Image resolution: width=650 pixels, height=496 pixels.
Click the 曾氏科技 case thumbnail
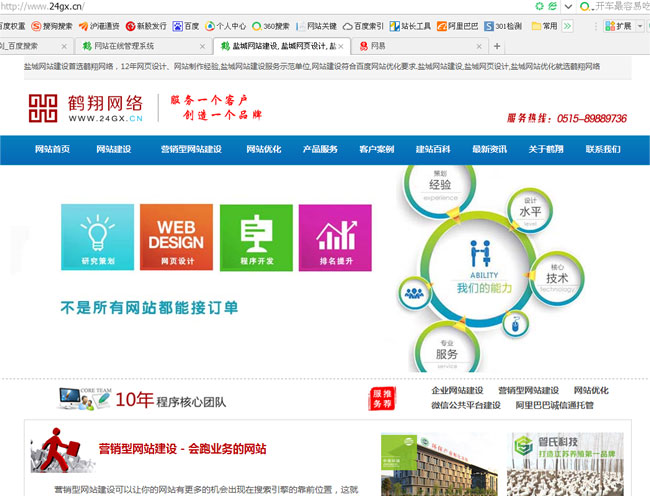pos(565,464)
